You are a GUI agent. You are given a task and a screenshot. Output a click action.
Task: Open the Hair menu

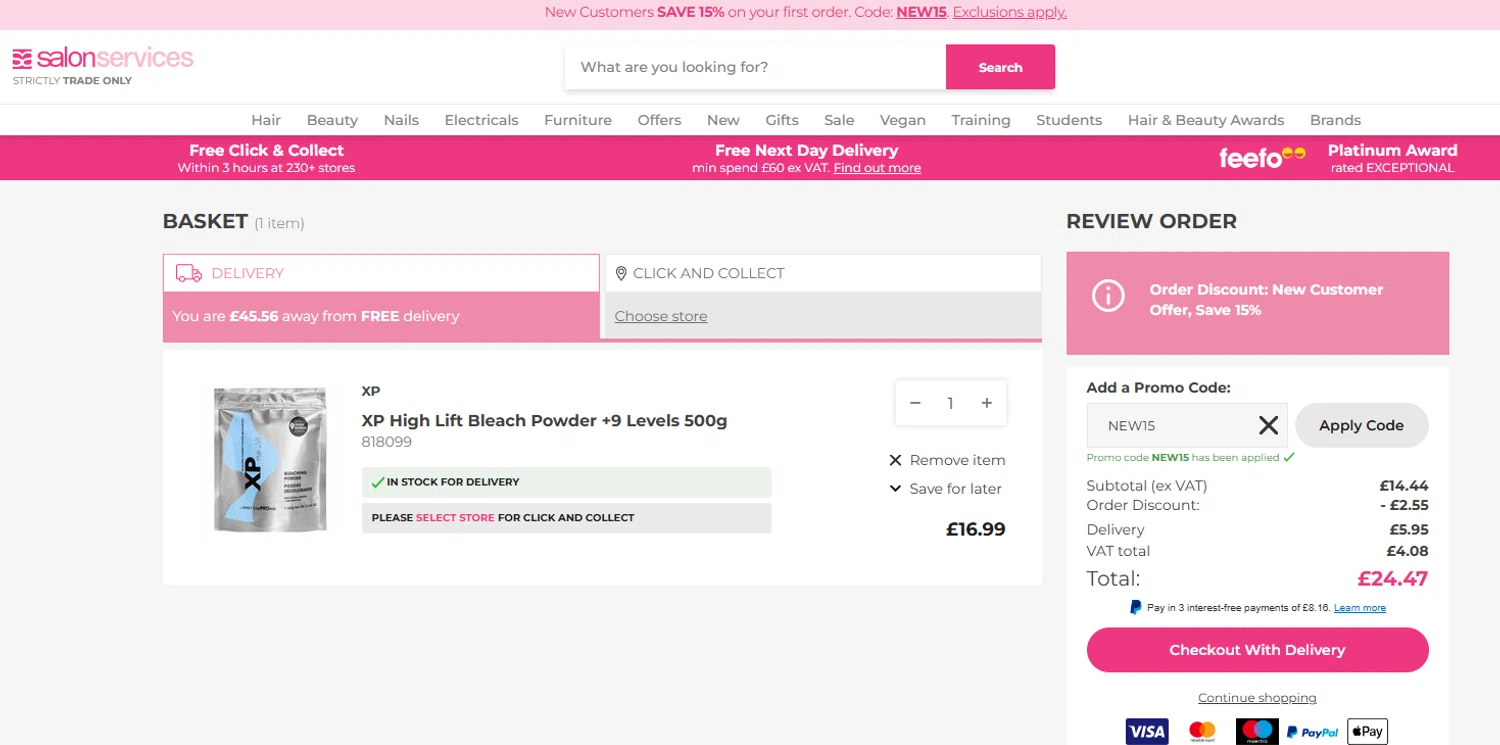(266, 120)
